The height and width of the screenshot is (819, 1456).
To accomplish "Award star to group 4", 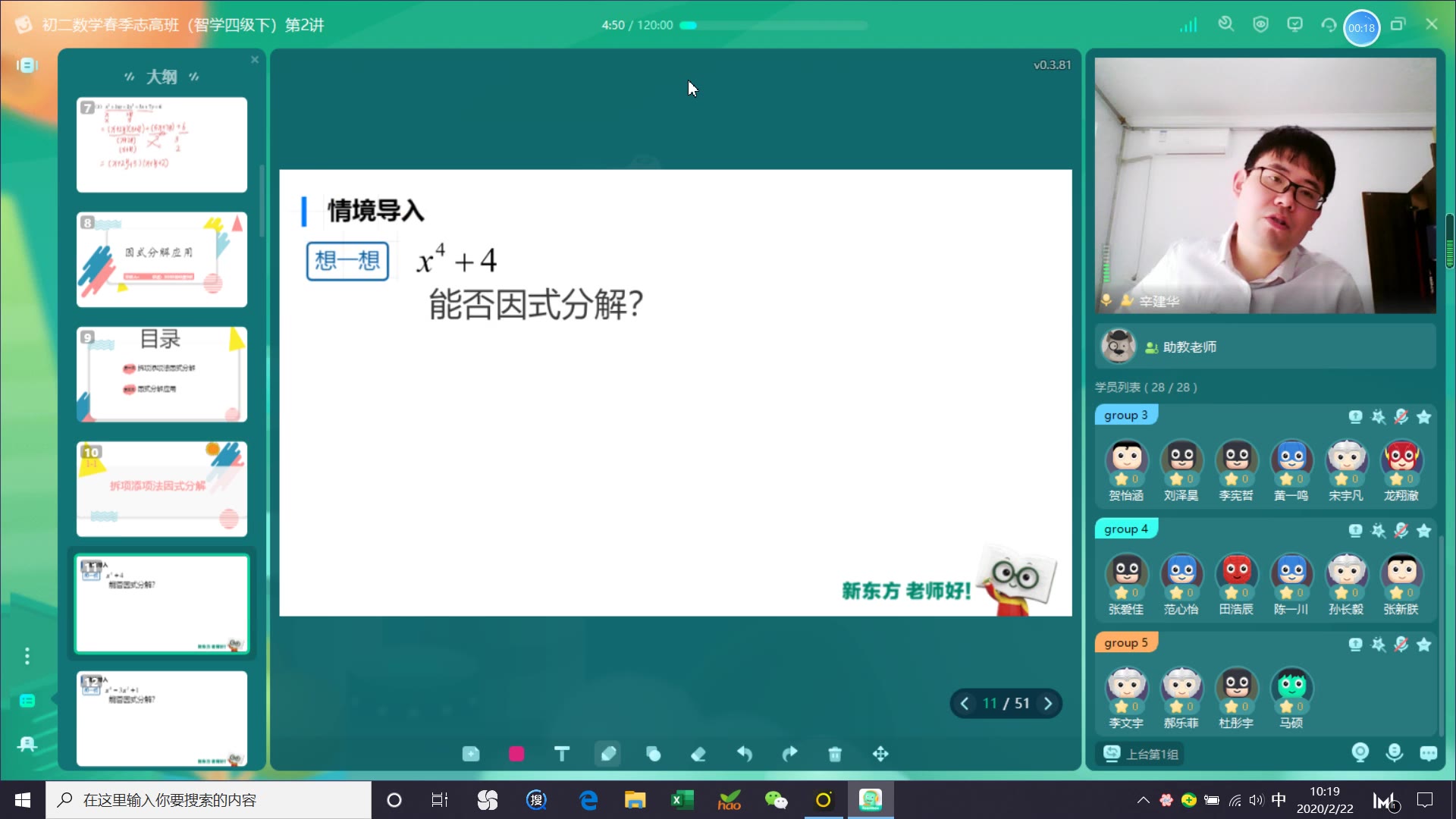I will [1424, 530].
